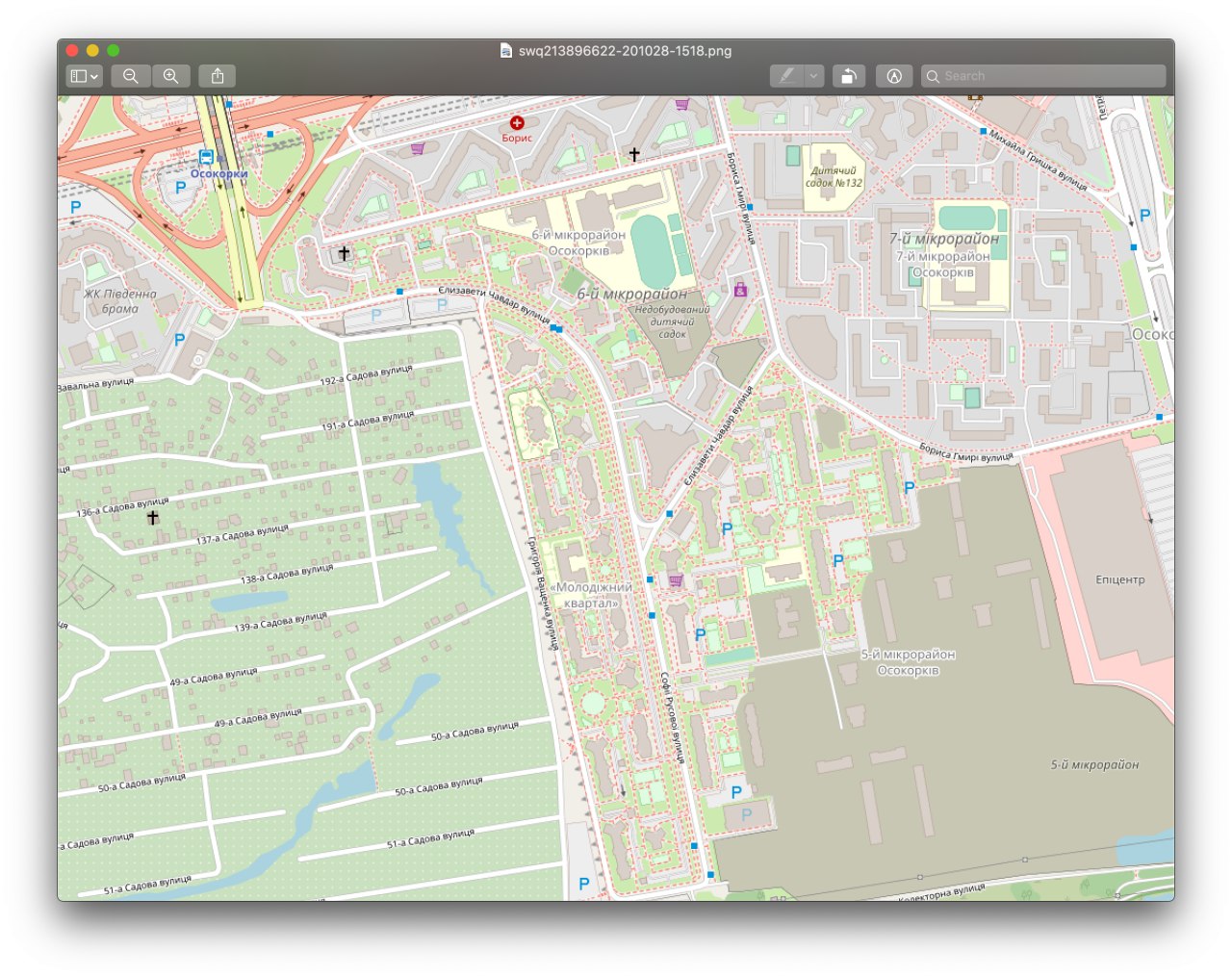Click the ЖК Південна брама label

click(x=120, y=301)
